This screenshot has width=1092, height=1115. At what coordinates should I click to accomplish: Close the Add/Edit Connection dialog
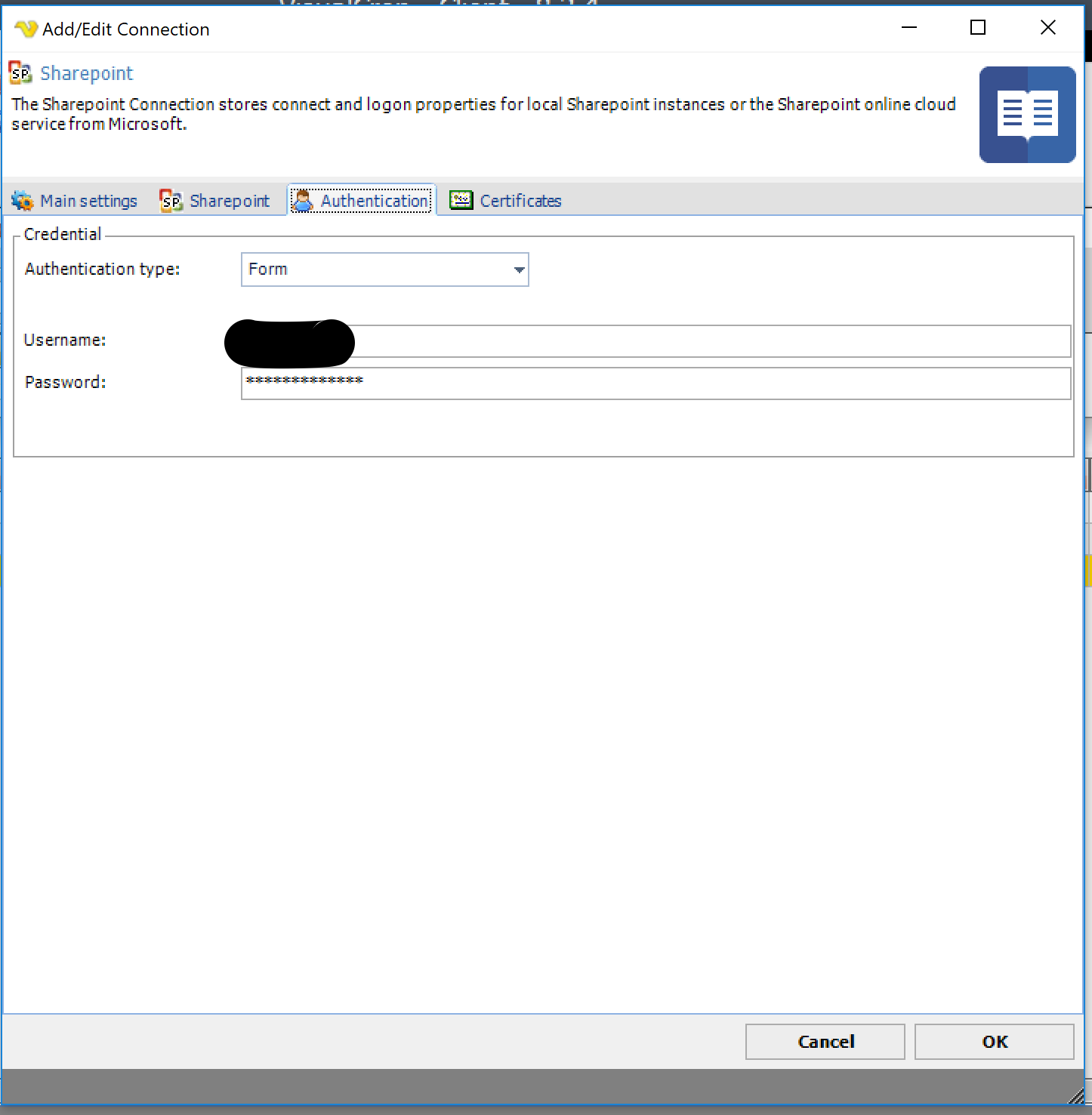(x=1047, y=28)
